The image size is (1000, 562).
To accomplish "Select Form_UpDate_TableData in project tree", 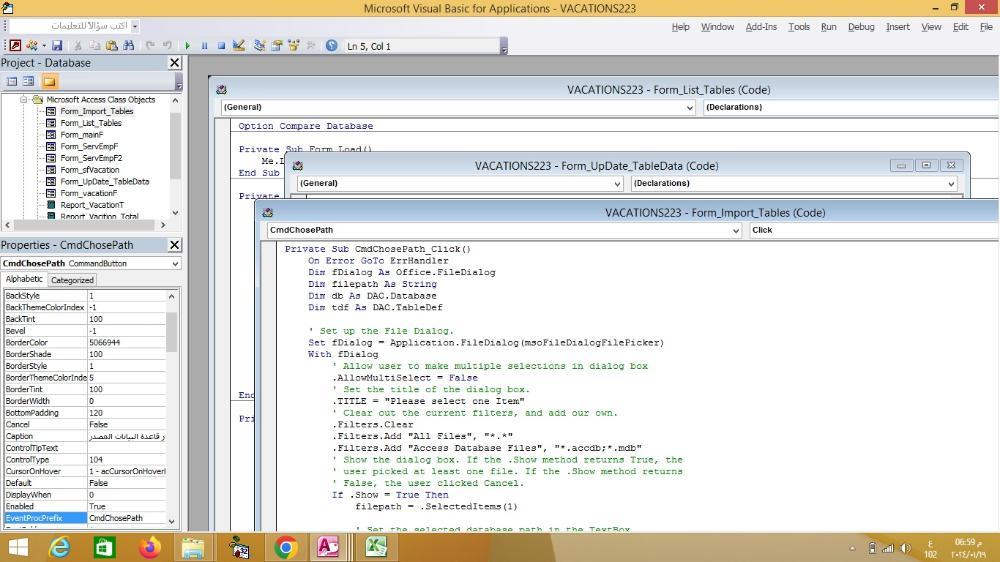I will tap(105, 181).
